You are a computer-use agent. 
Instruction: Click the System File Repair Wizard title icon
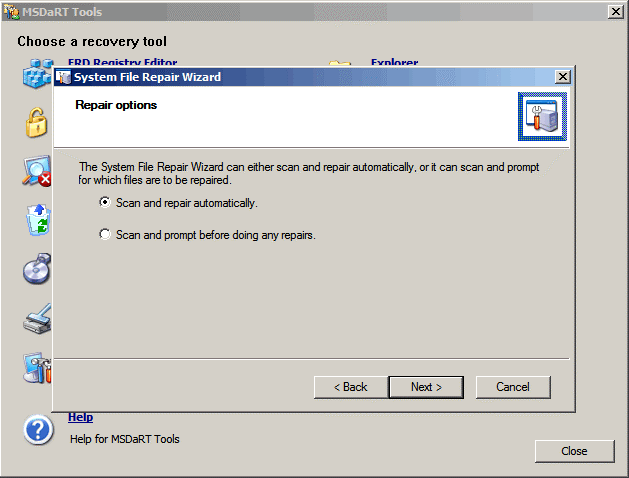[63, 77]
